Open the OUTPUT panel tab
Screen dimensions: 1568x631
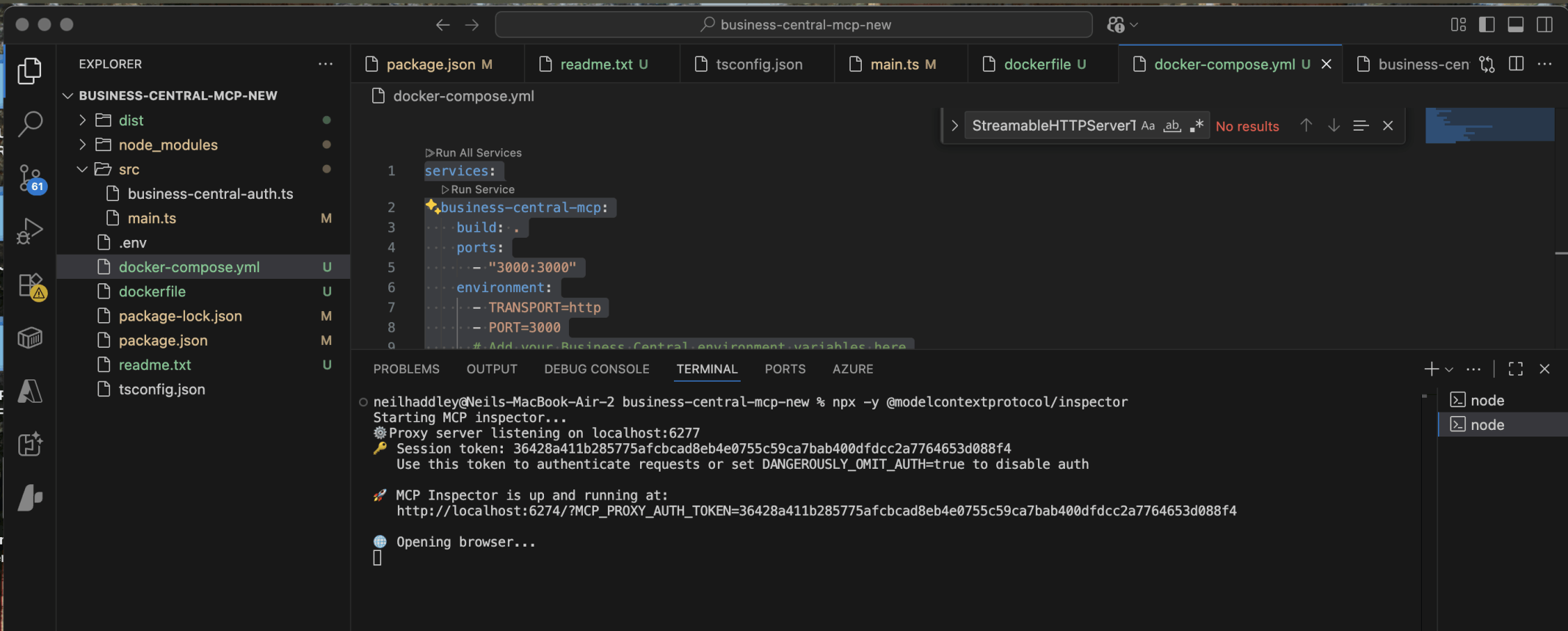coord(492,369)
